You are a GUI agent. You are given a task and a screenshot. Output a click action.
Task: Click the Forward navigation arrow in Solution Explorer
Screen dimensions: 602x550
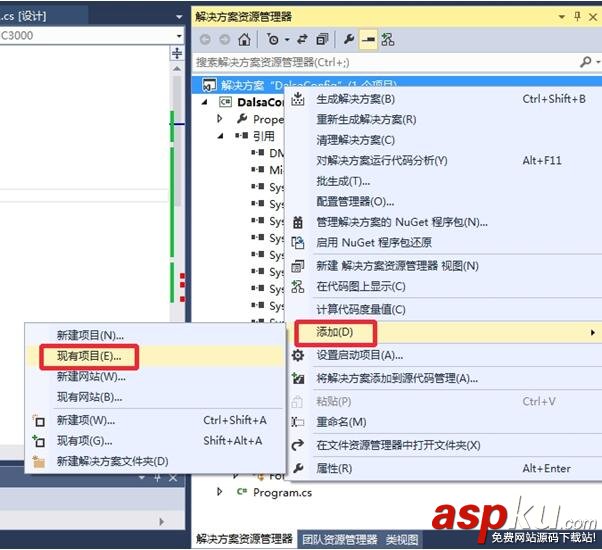pyautogui.click(x=225, y=40)
